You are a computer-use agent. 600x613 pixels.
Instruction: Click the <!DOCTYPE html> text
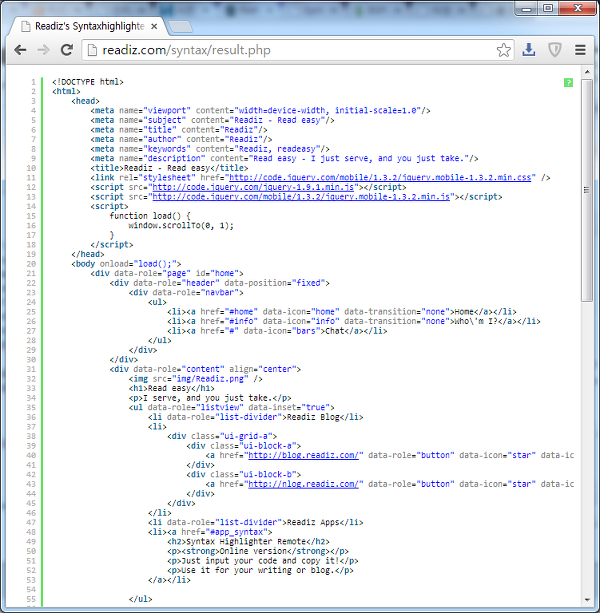(88, 82)
